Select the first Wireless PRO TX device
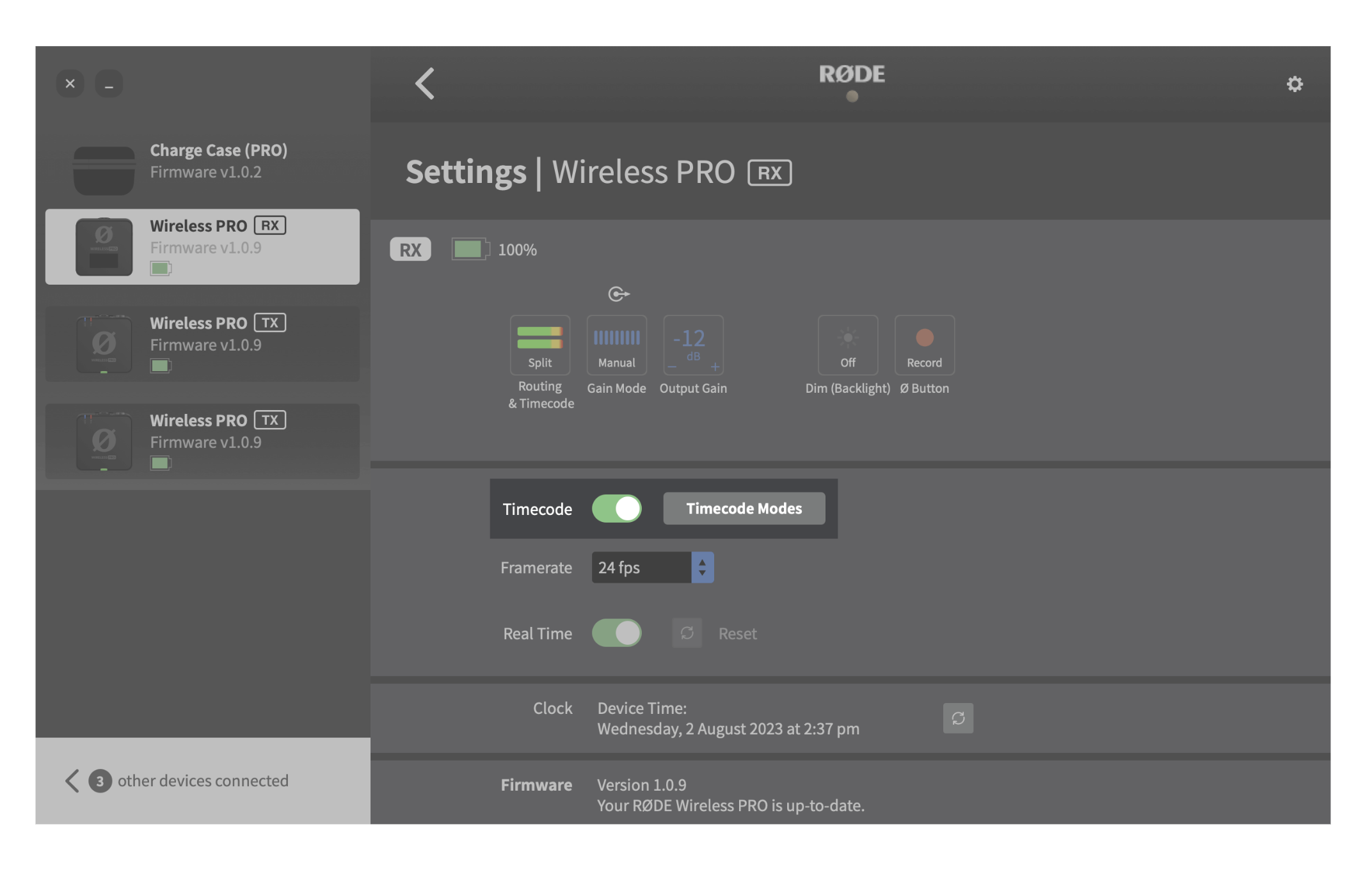1372x870 pixels. (x=202, y=344)
